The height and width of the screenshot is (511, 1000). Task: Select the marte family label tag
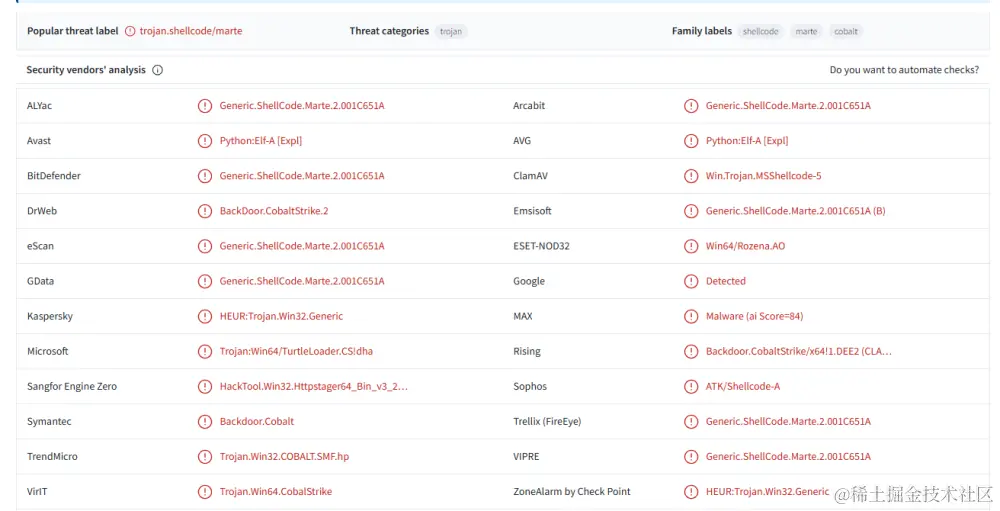[806, 31]
